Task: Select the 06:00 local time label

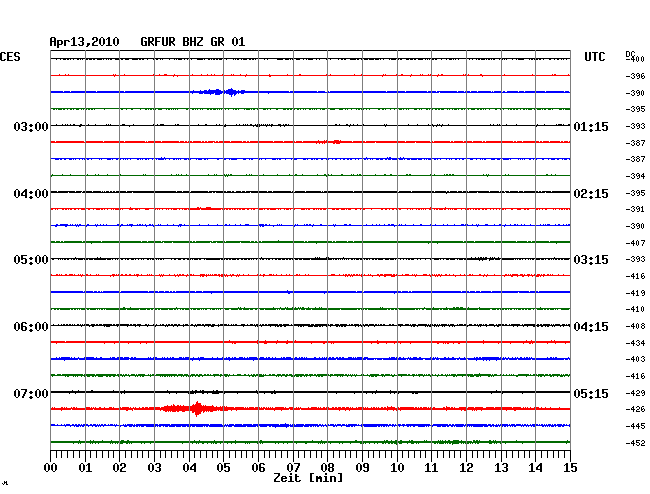Action: [31, 327]
